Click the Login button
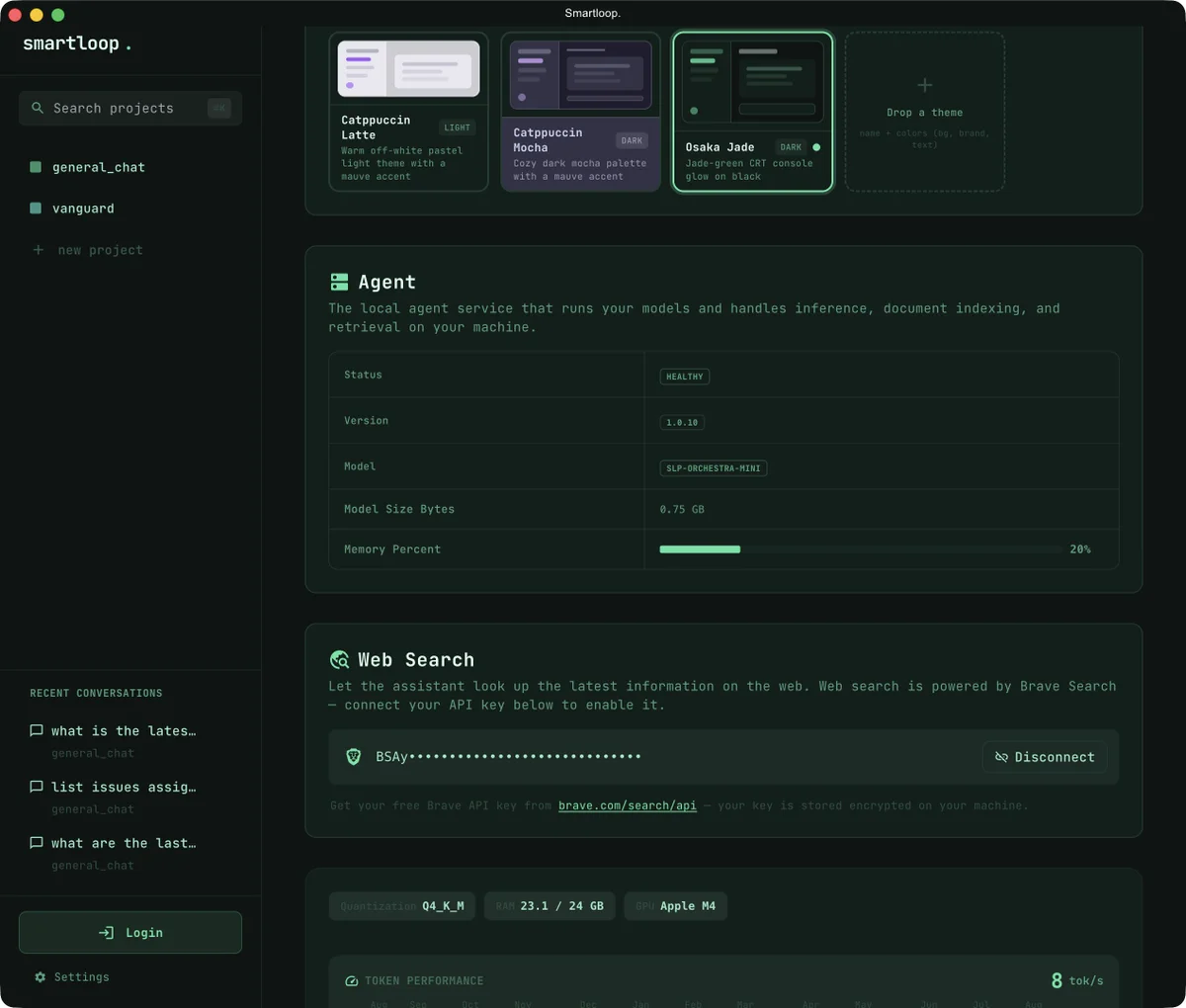This screenshot has width=1186, height=1008. pos(130,933)
